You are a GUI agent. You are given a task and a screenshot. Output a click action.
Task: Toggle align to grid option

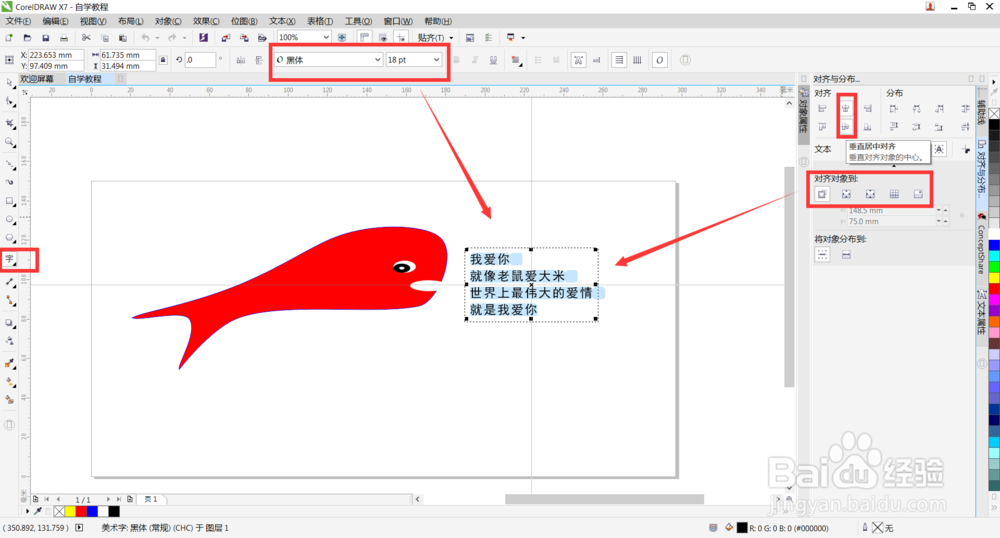pyautogui.click(x=894, y=194)
